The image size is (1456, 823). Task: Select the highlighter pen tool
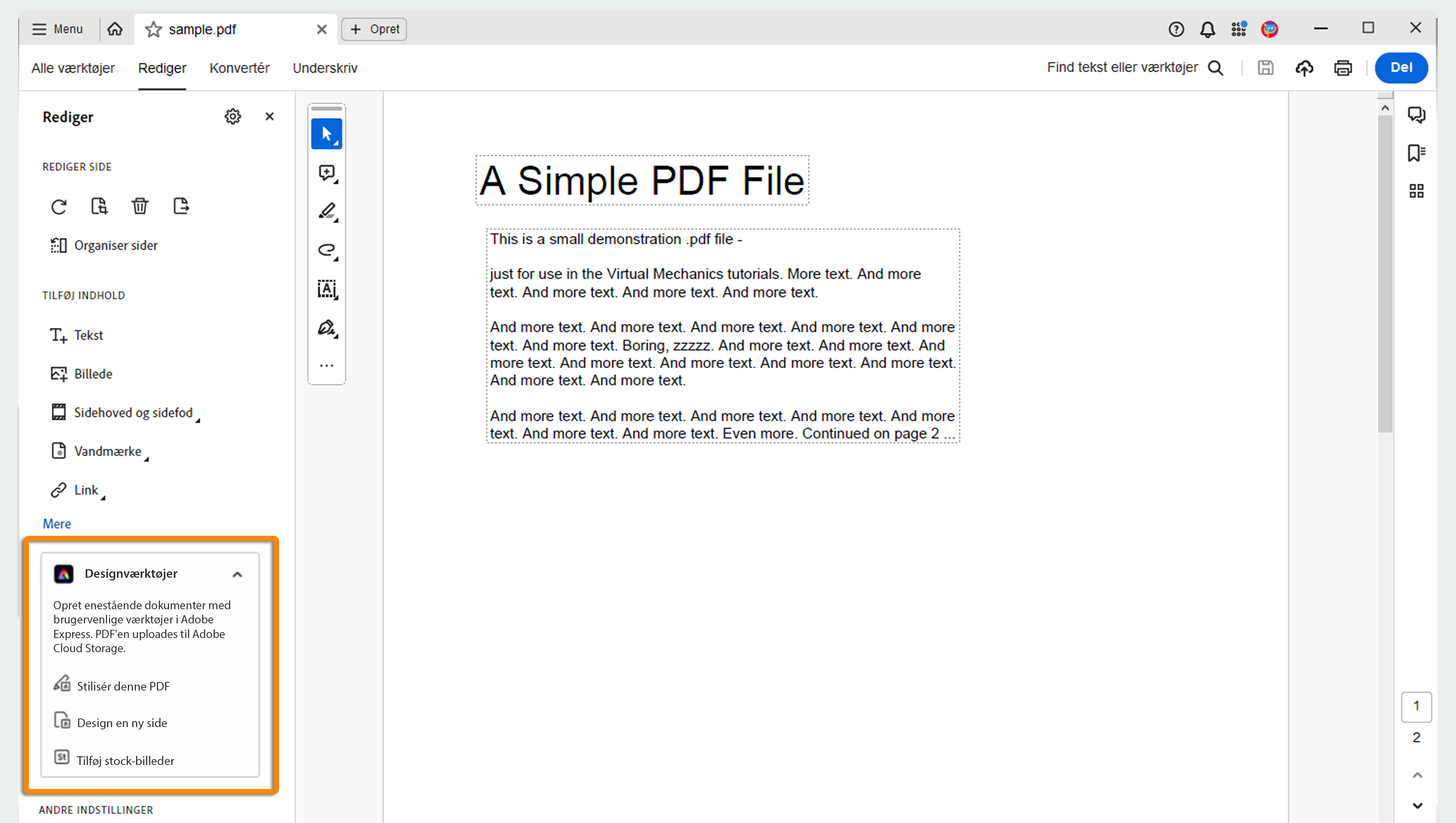point(327,211)
